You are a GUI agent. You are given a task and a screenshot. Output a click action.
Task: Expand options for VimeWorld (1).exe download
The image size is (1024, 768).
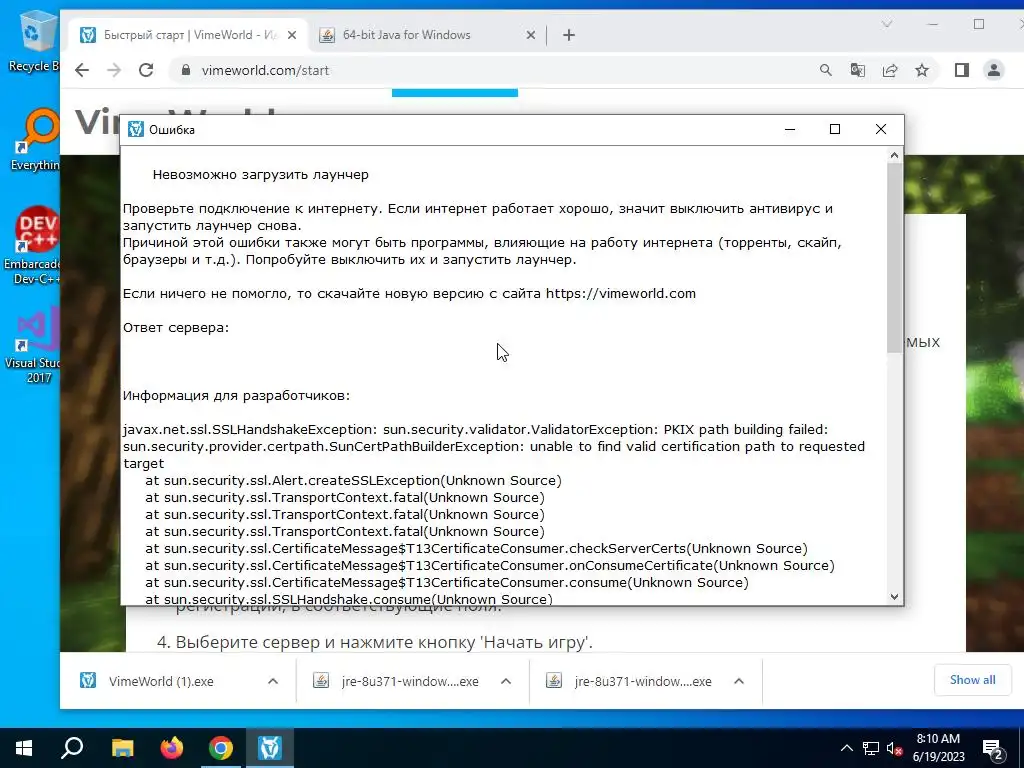[x=273, y=681]
